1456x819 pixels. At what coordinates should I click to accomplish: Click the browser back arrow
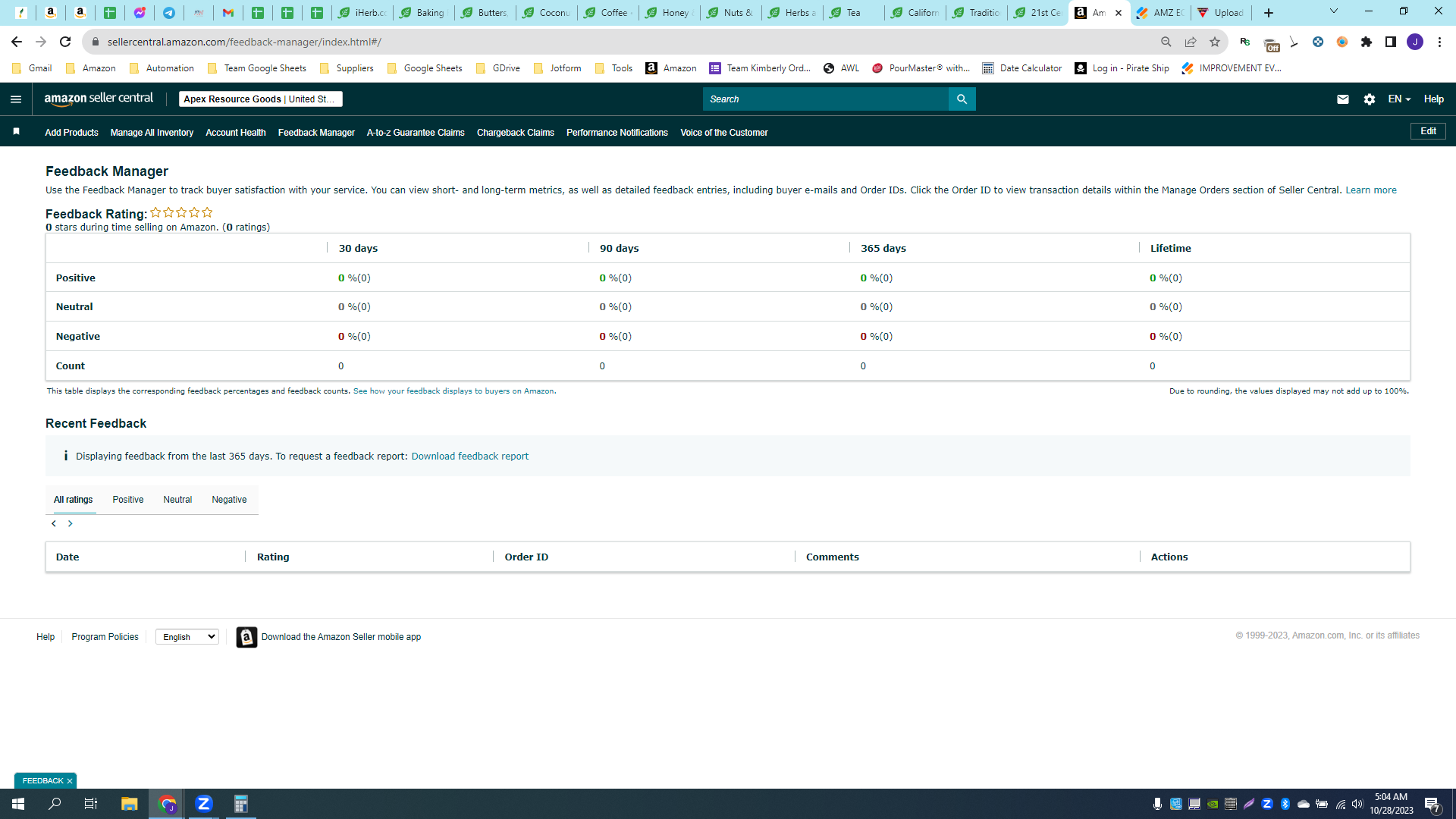point(17,42)
